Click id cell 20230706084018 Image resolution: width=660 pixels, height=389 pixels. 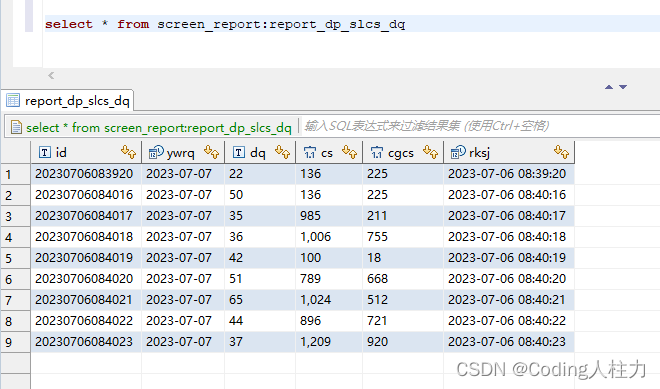(86, 237)
